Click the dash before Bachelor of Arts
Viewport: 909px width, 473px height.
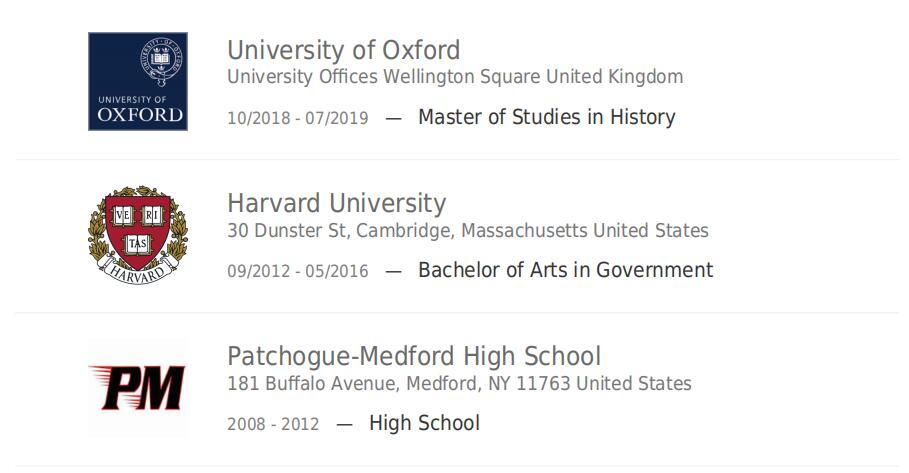[x=394, y=271]
